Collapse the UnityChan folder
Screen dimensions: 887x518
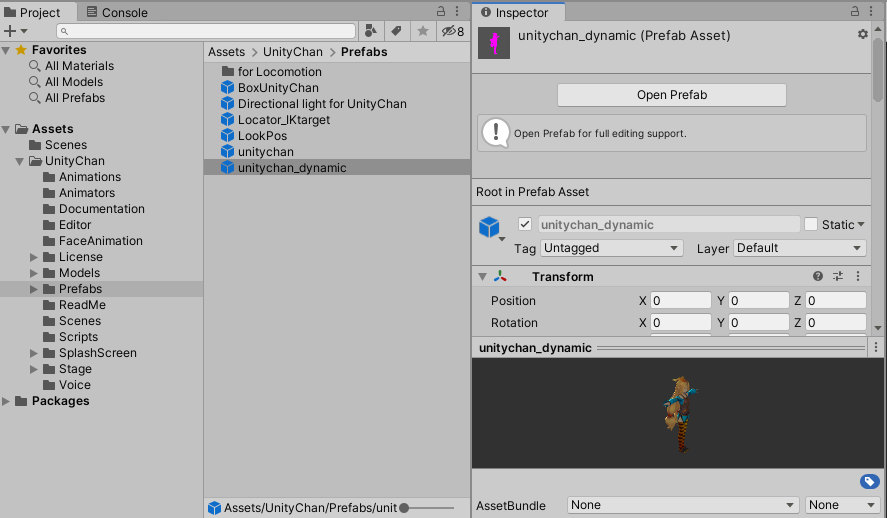click(20, 161)
